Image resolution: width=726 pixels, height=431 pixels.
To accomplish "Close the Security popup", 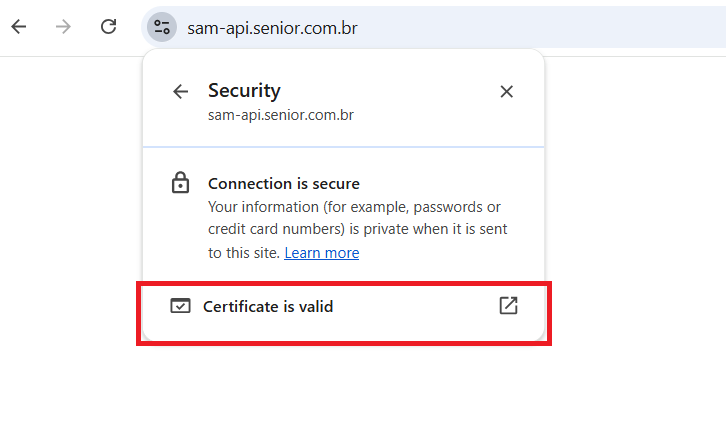I will point(506,92).
